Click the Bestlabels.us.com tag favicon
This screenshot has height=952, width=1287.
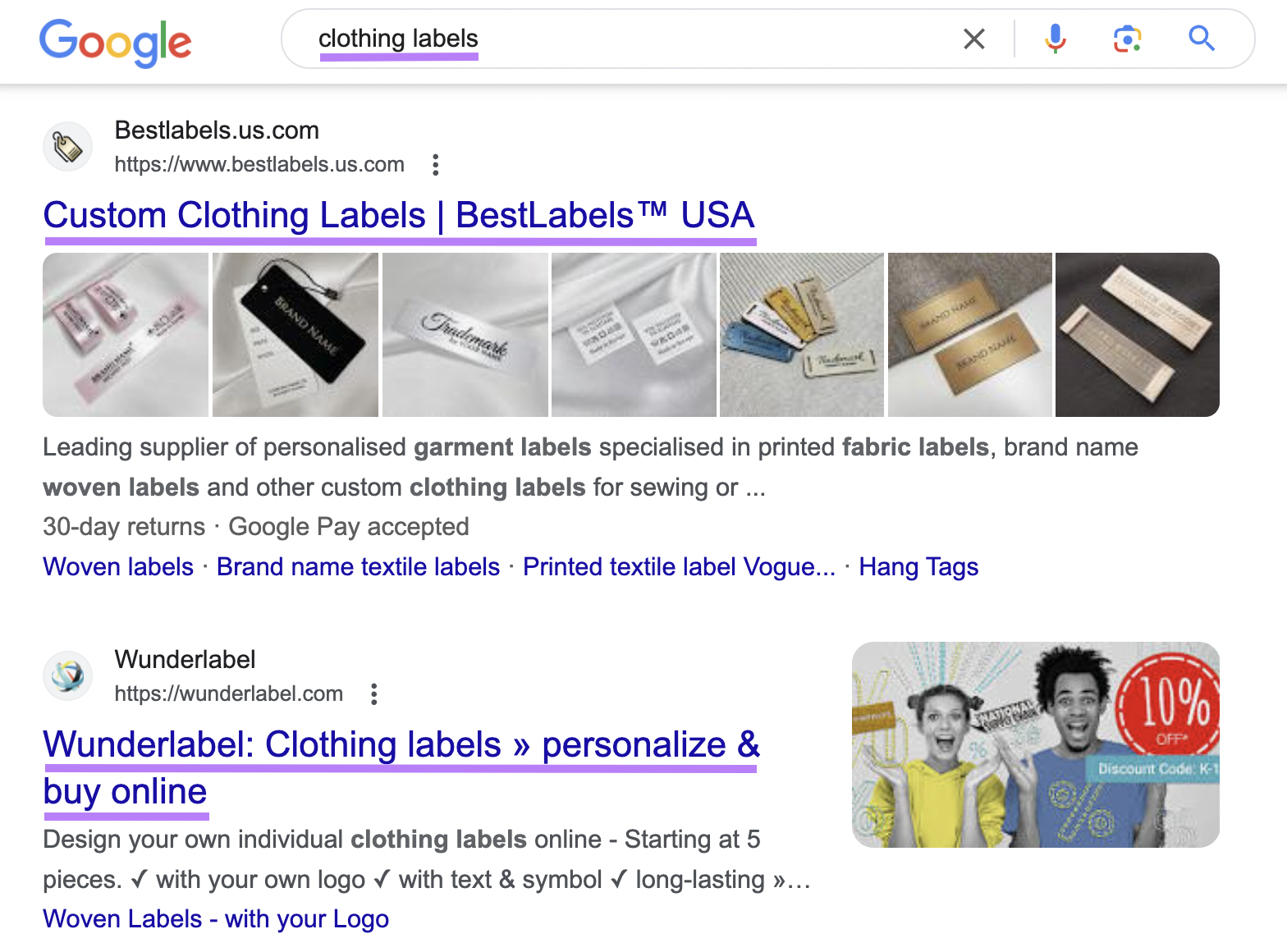point(67,148)
